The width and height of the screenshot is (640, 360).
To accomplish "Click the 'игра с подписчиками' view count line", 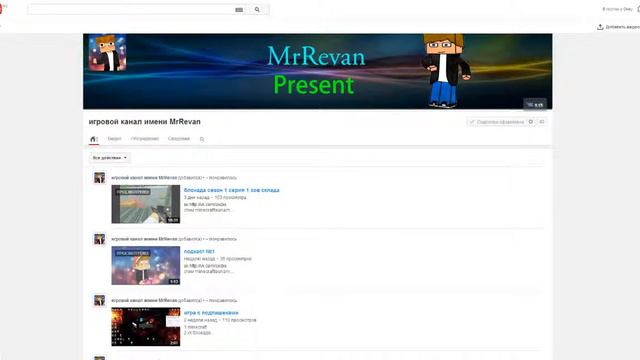I will (x=220, y=320).
